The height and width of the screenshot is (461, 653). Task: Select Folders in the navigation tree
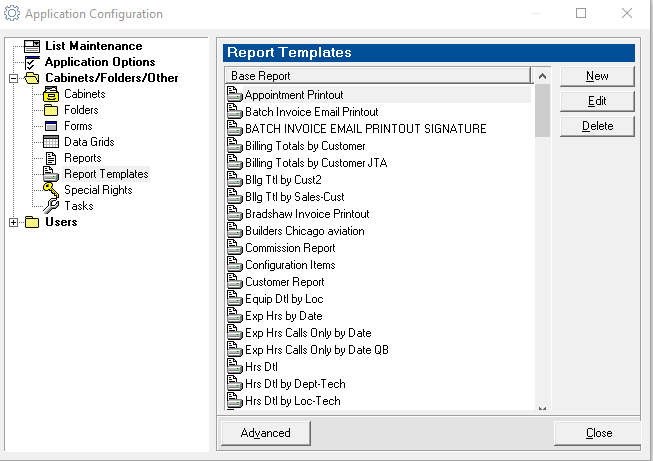click(x=81, y=110)
